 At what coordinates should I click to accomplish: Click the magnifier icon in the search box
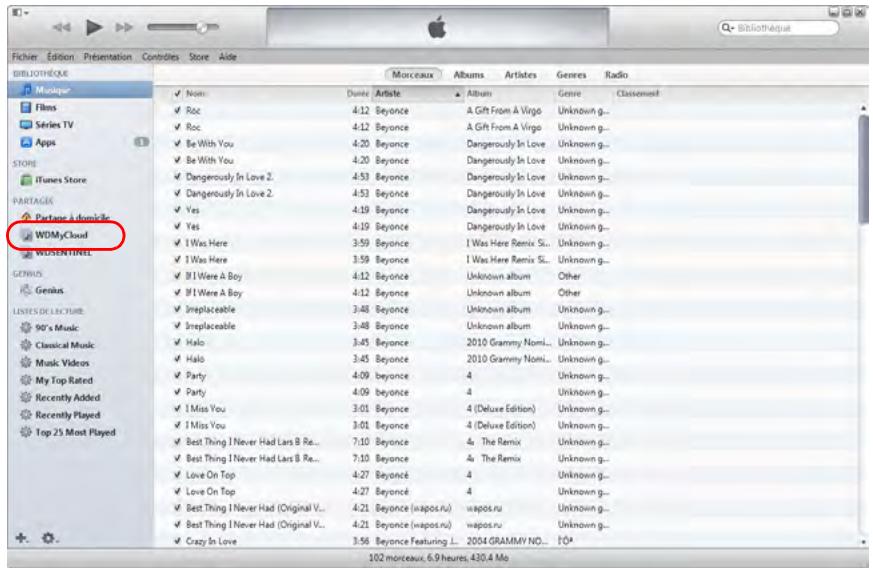(x=727, y=28)
